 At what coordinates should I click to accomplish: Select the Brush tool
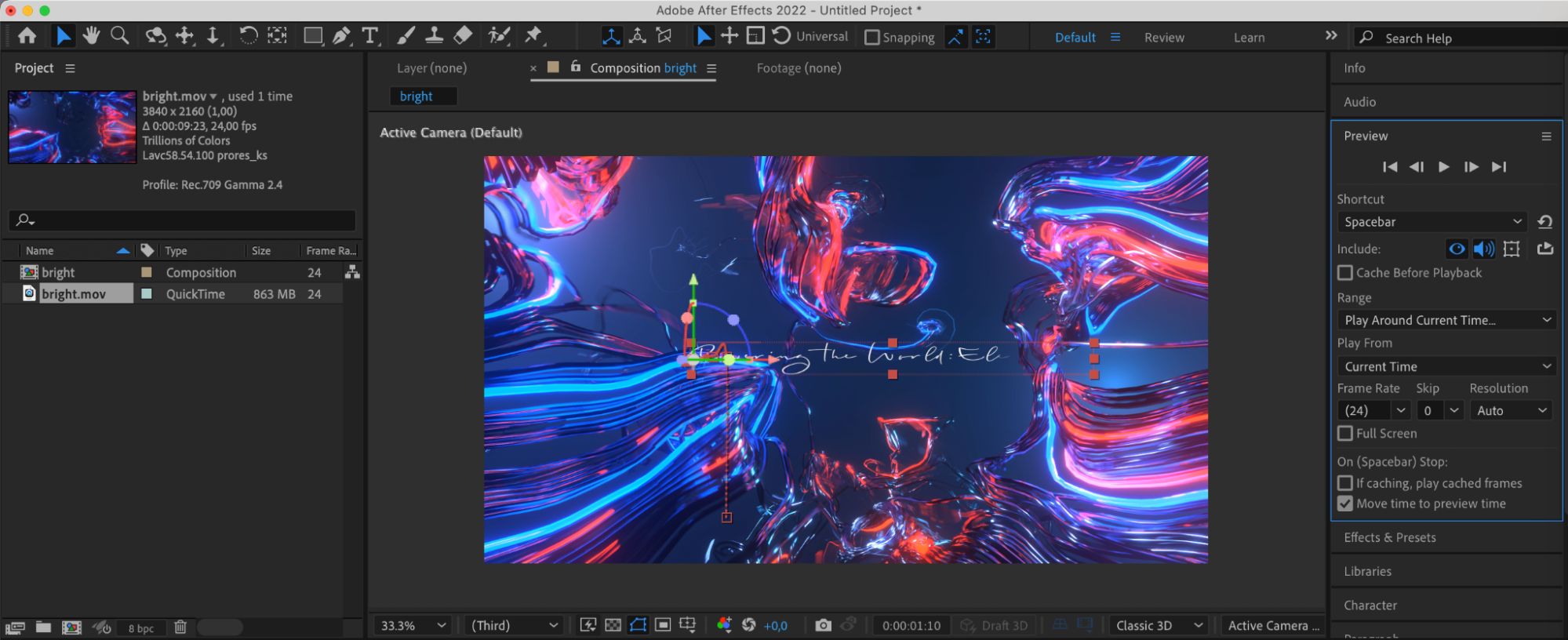tap(406, 36)
